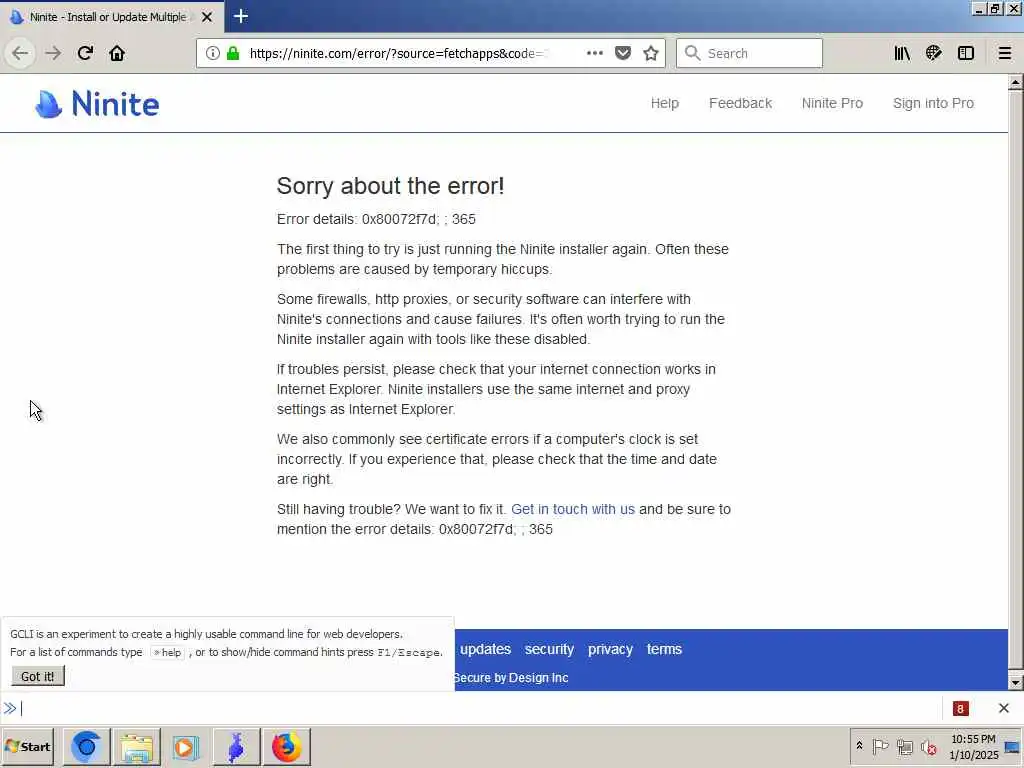Close the Ninite tab

click(207, 17)
